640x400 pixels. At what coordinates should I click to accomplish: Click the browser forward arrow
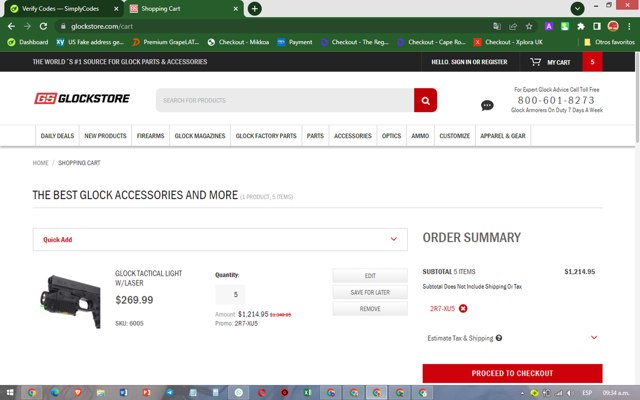coord(27,26)
